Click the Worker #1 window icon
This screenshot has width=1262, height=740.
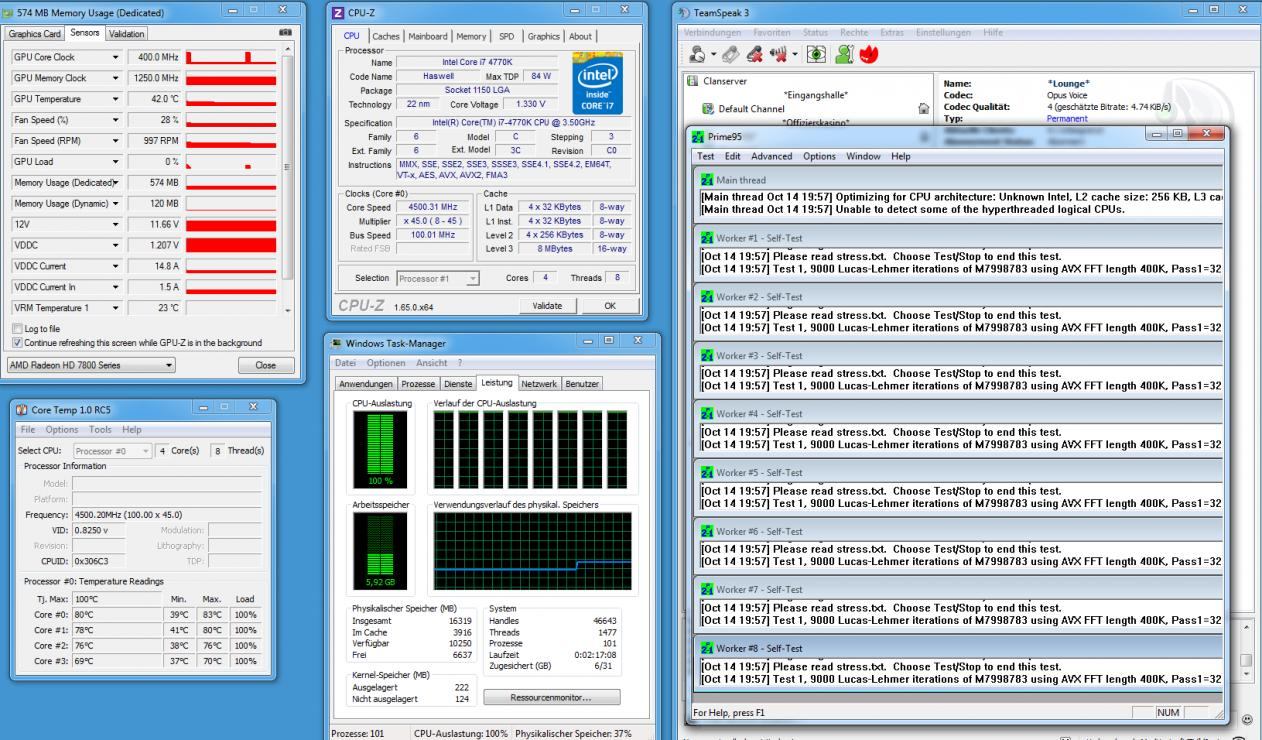708,240
